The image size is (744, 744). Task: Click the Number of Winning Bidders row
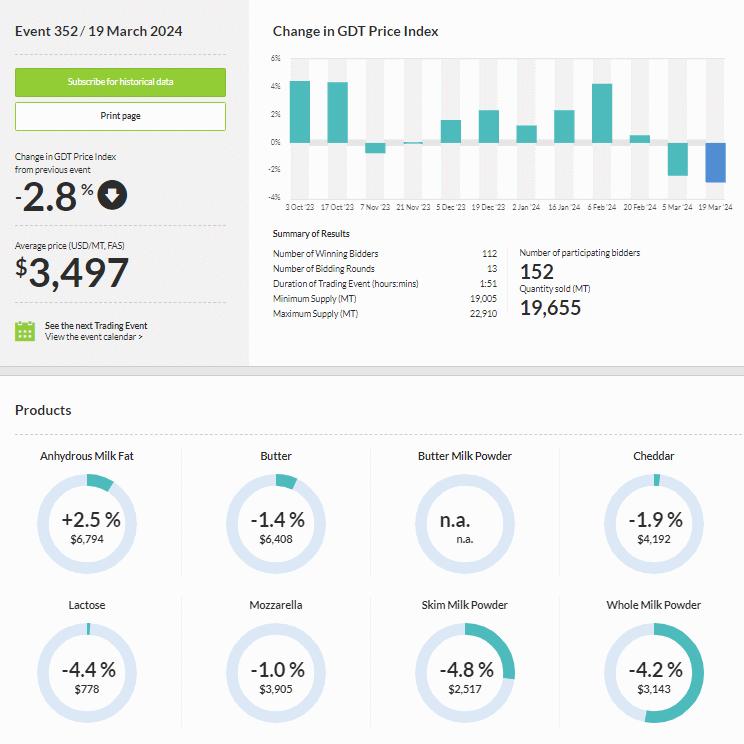click(385, 254)
